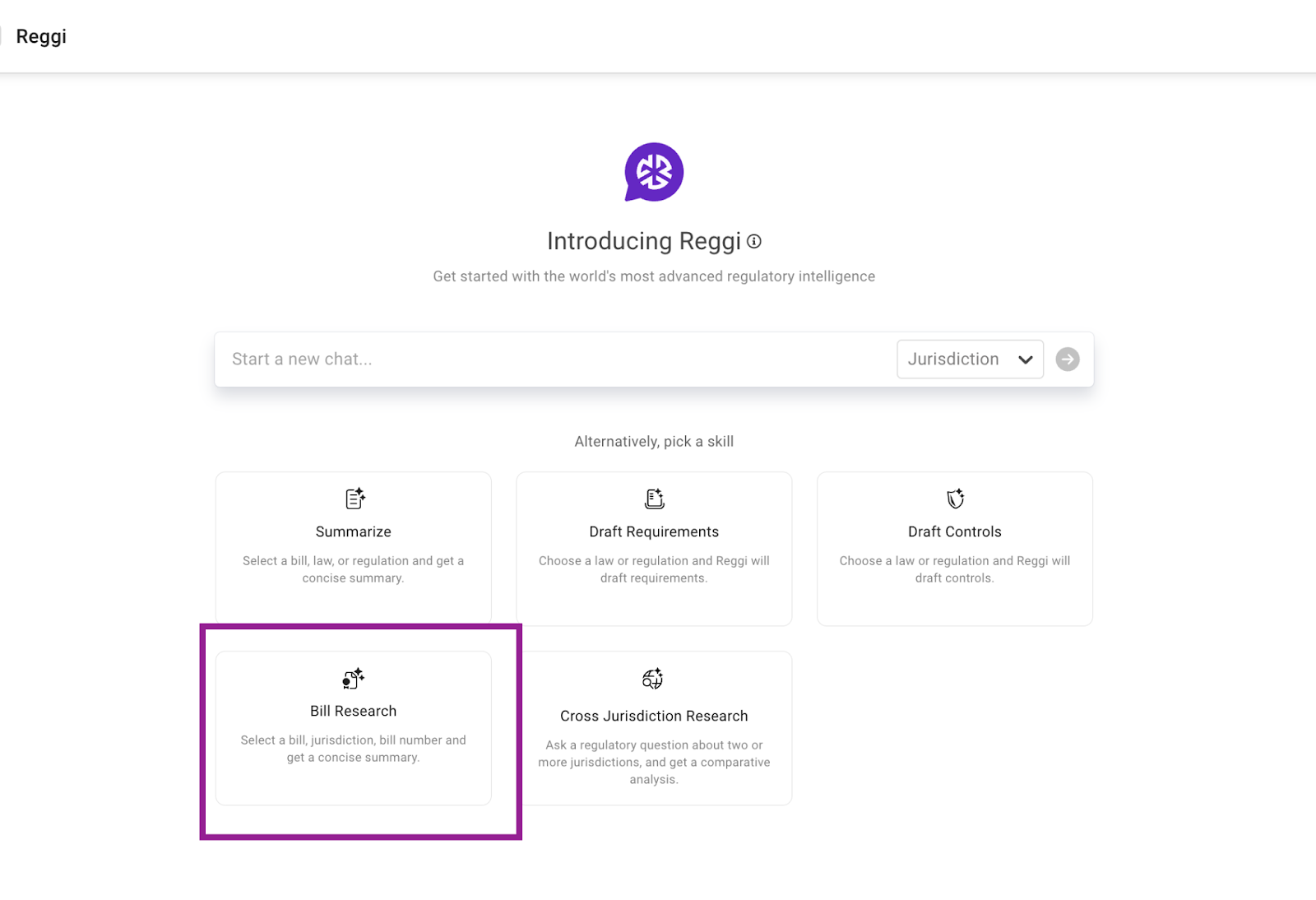This screenshot has width=1316, height=900.
Task: Choose the Draft Requirements skill title
Action: click(x=654, y=531)
